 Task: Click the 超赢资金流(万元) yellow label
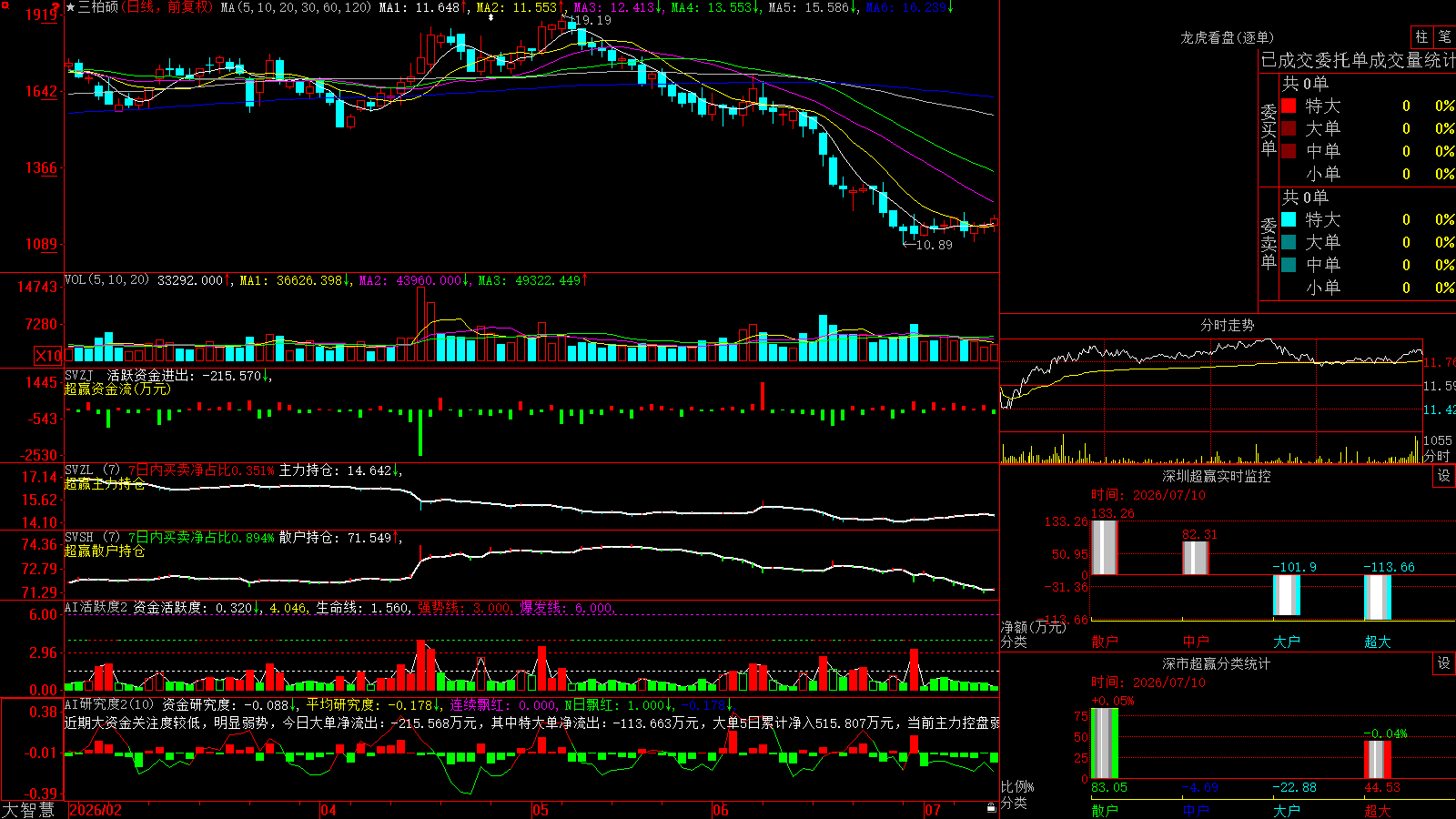pos(117,389)
